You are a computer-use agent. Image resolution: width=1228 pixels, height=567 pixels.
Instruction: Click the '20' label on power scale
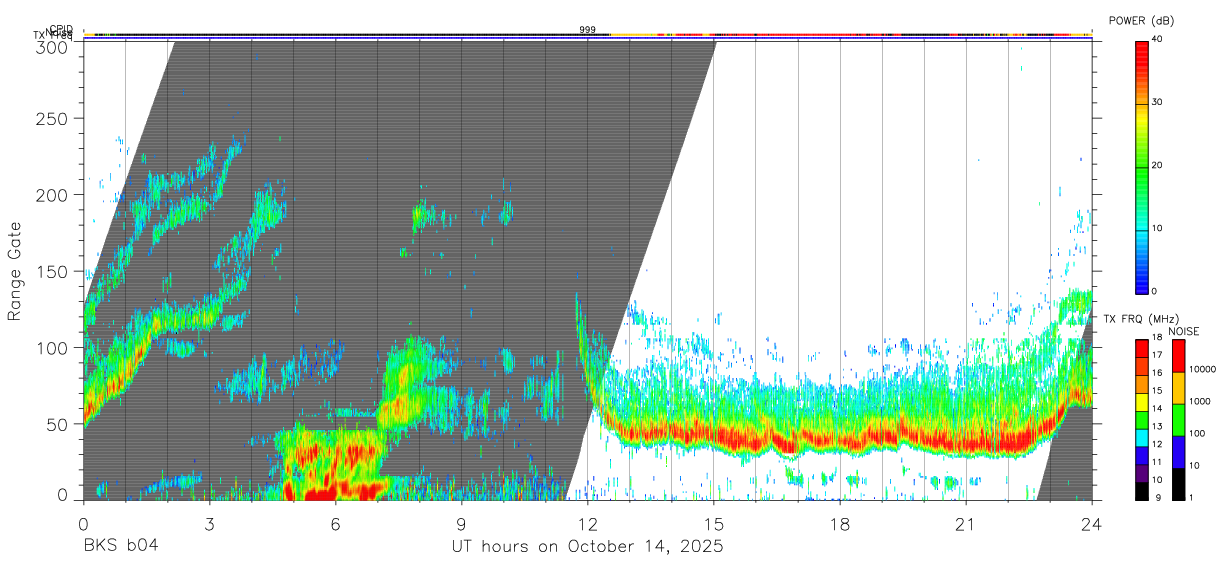(x=1158, y=166)
